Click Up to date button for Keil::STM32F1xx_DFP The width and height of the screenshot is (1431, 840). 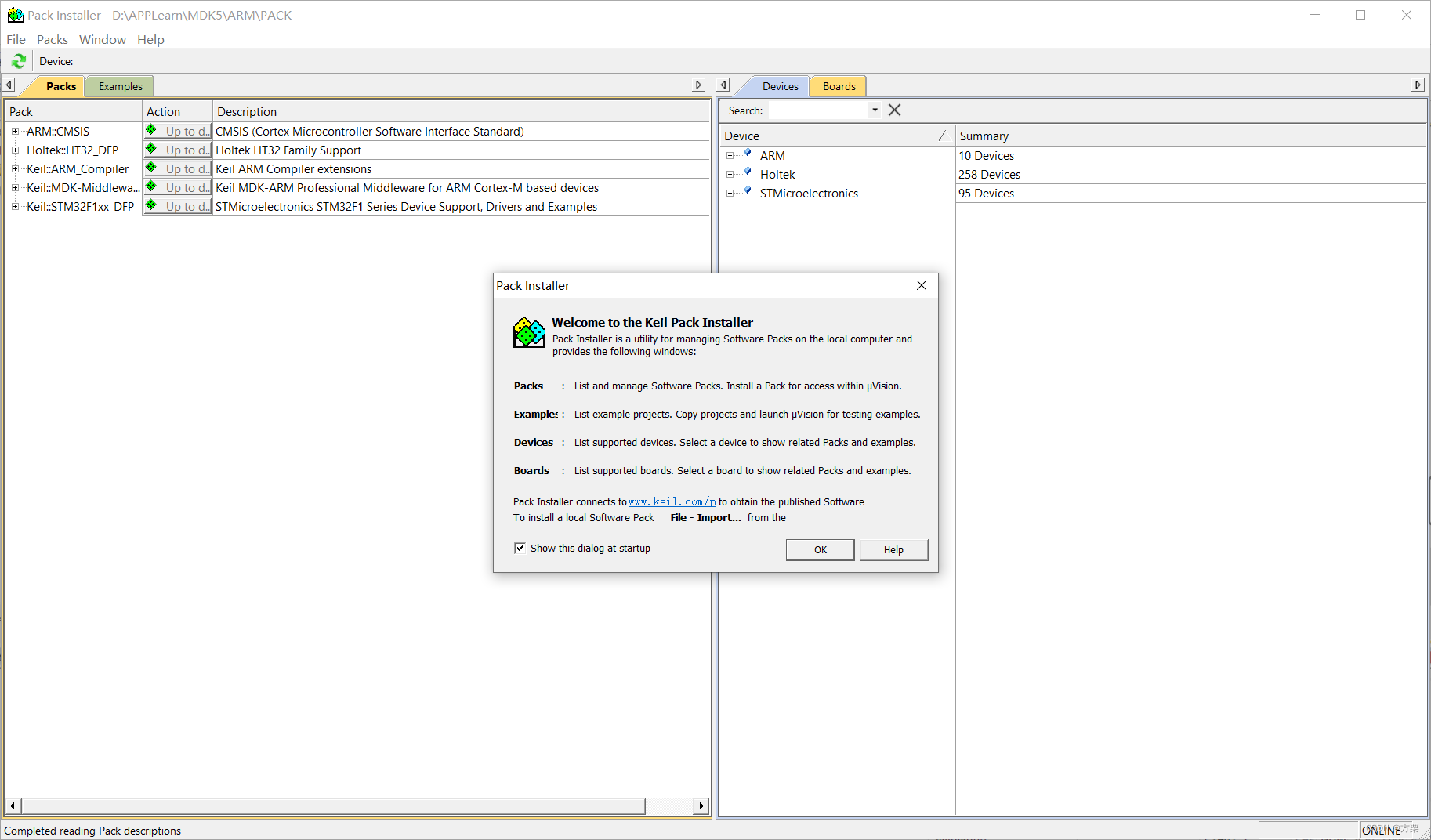[x=178, y=206]
